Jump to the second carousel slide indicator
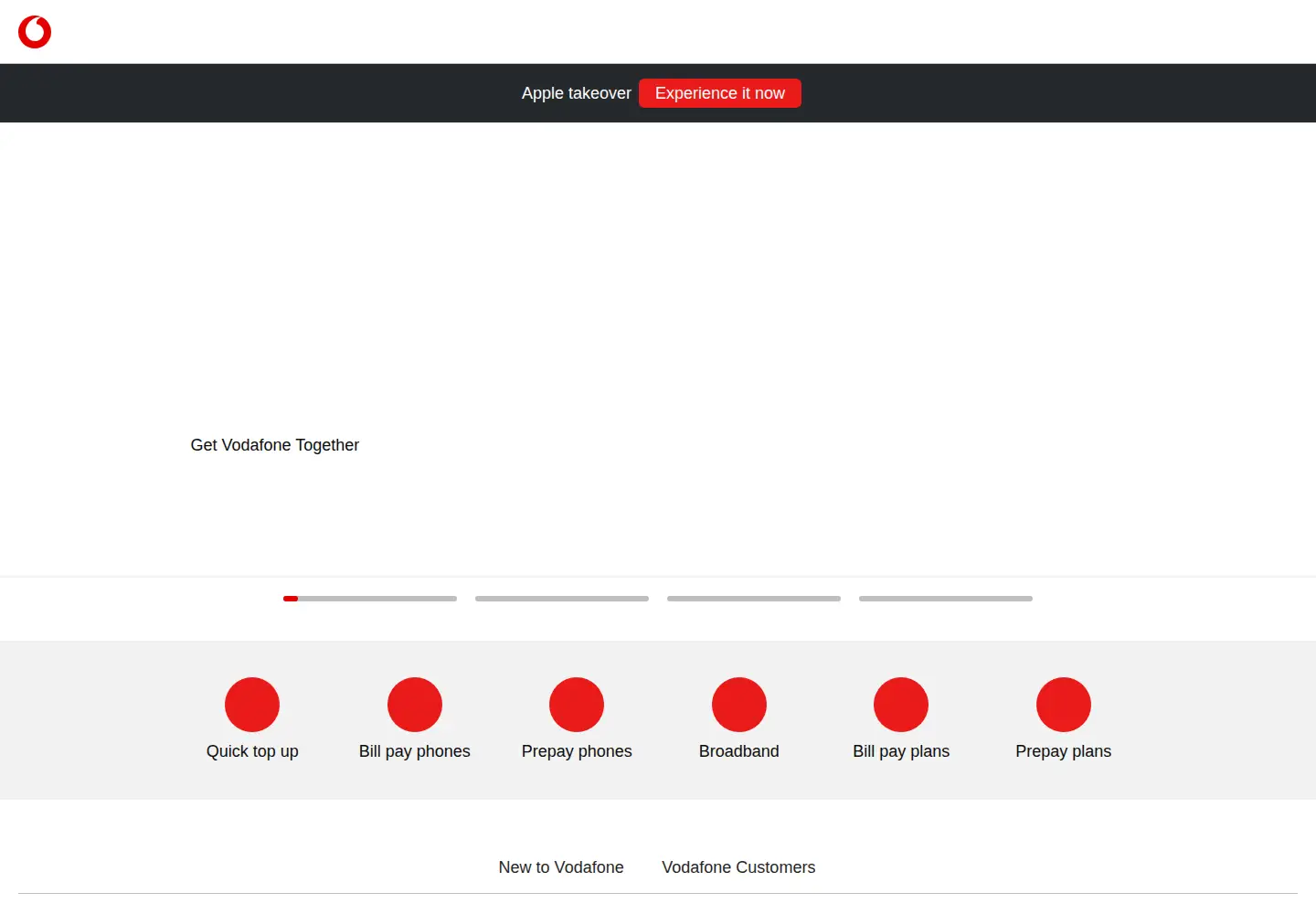 pos(562,599)
